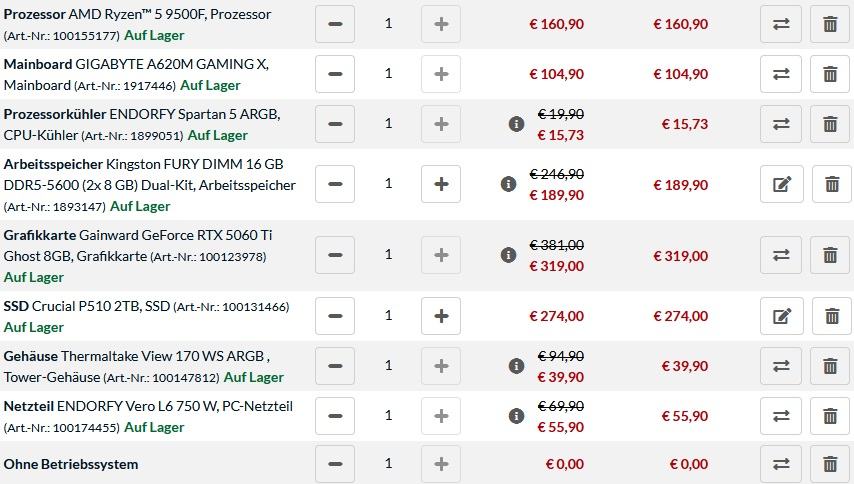Viewport: 854px width, 484px height.
Task: Open the GIGABYTE A620M GAMING X product link
Action: [x=172, y=64]
